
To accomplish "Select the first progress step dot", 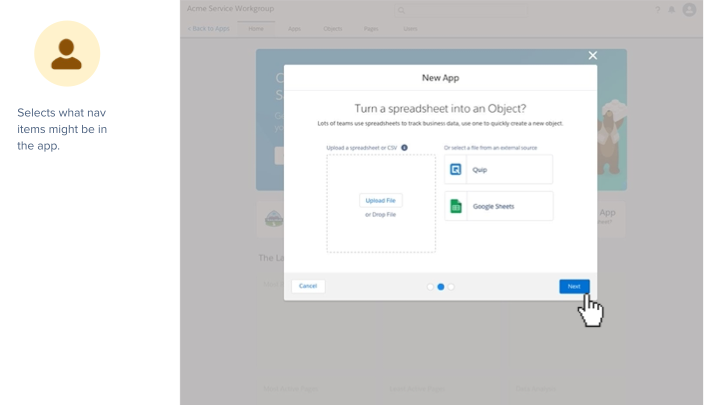I will 430,287.
